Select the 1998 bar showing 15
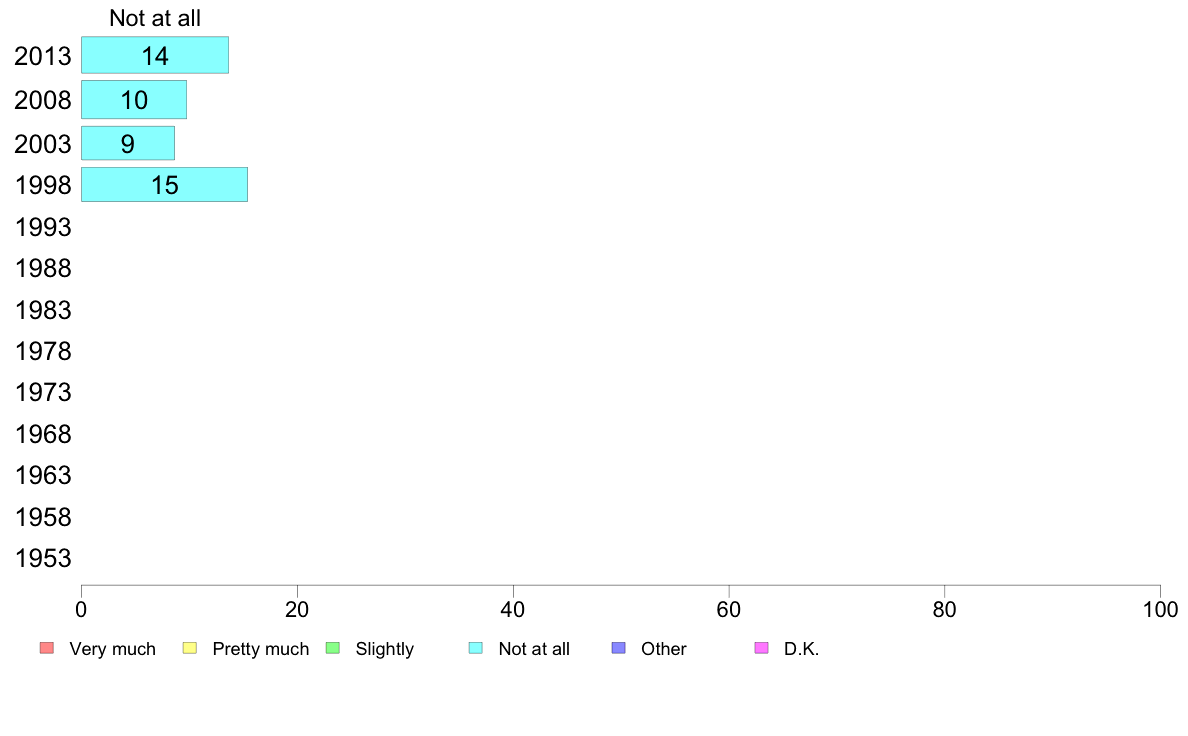Viewport: 1188px width, 736px height. point(164,184)
